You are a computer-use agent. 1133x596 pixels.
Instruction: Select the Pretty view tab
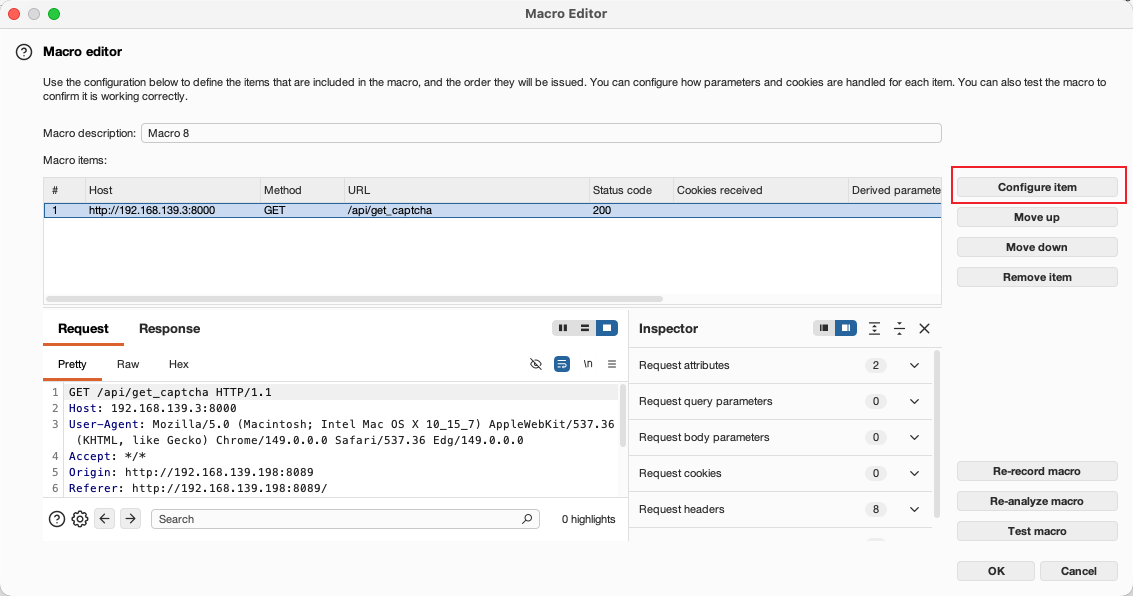[72, 364]
